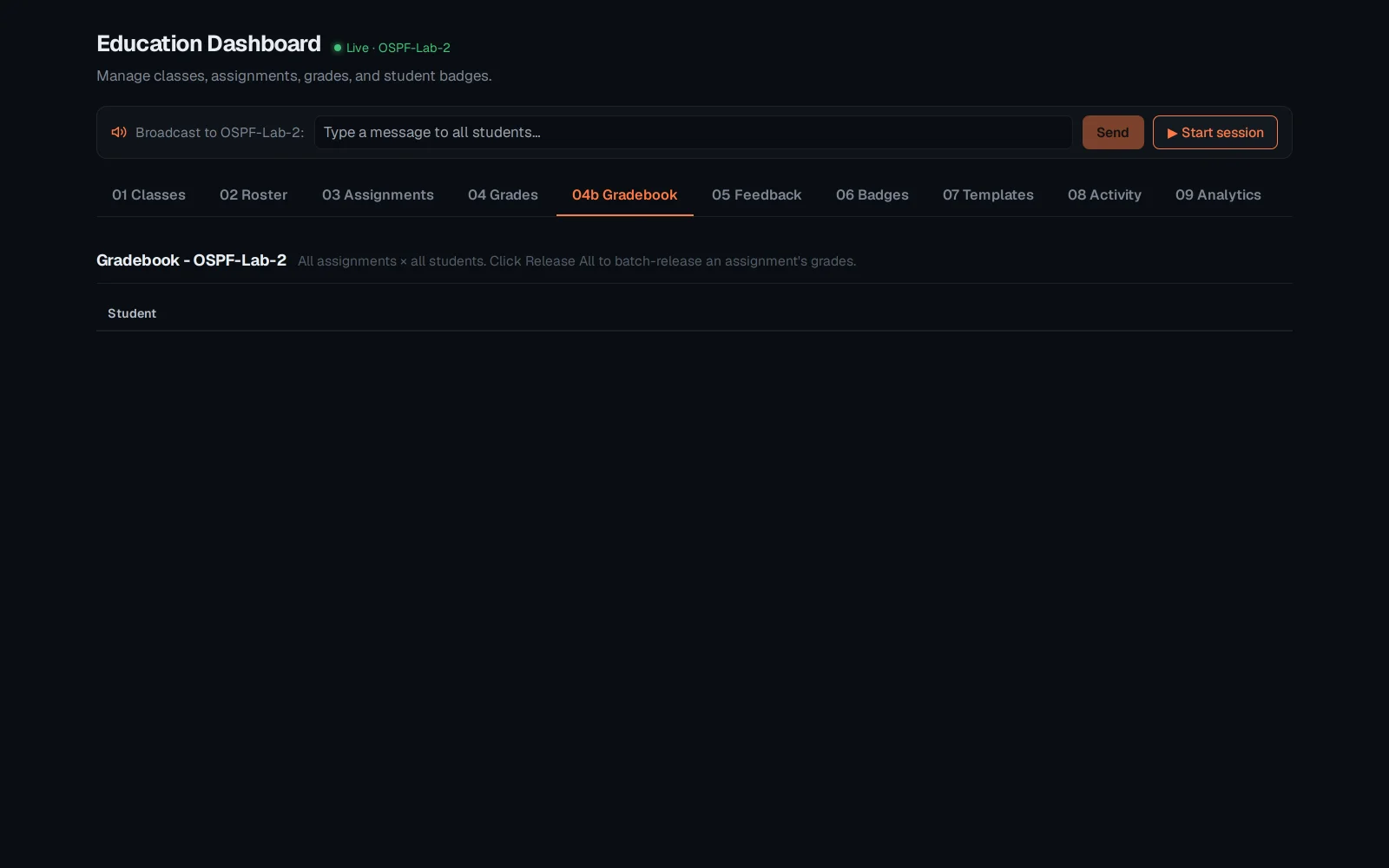Send the broadcast message
This screenshot has height=868, width=1389.
click(1112, 132)
